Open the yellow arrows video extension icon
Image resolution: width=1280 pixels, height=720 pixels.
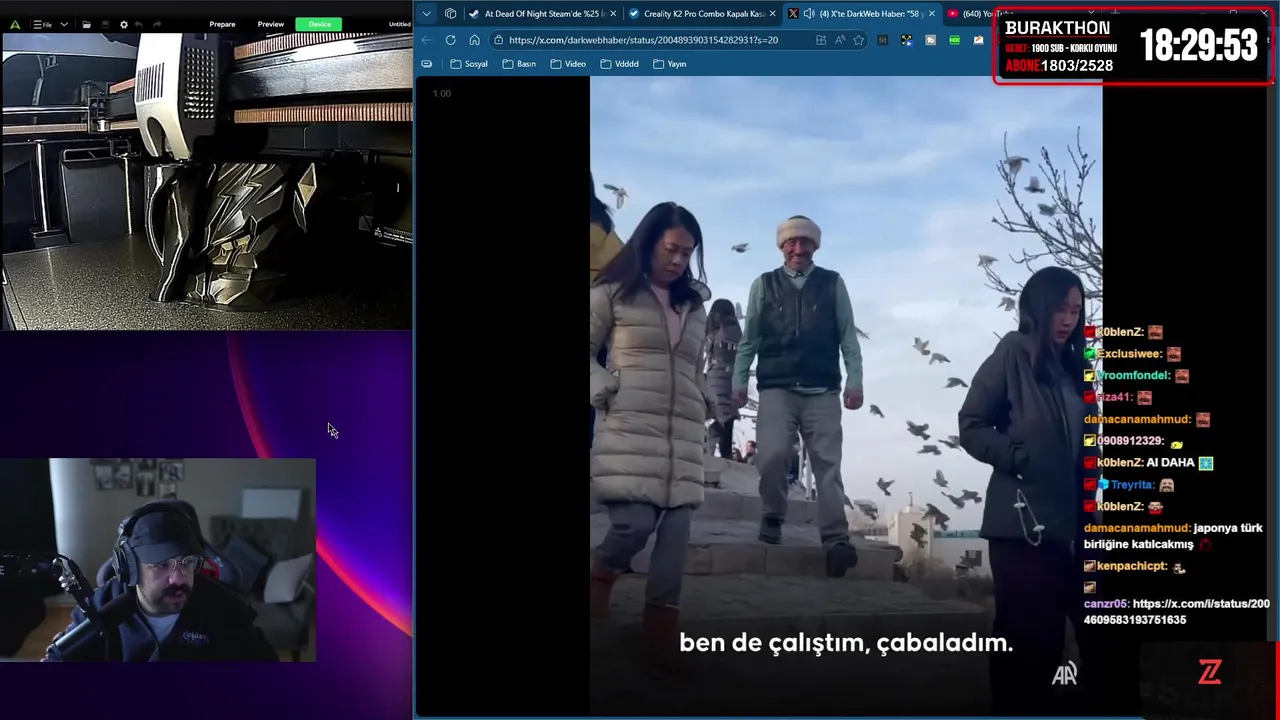[x=906, y=40]
